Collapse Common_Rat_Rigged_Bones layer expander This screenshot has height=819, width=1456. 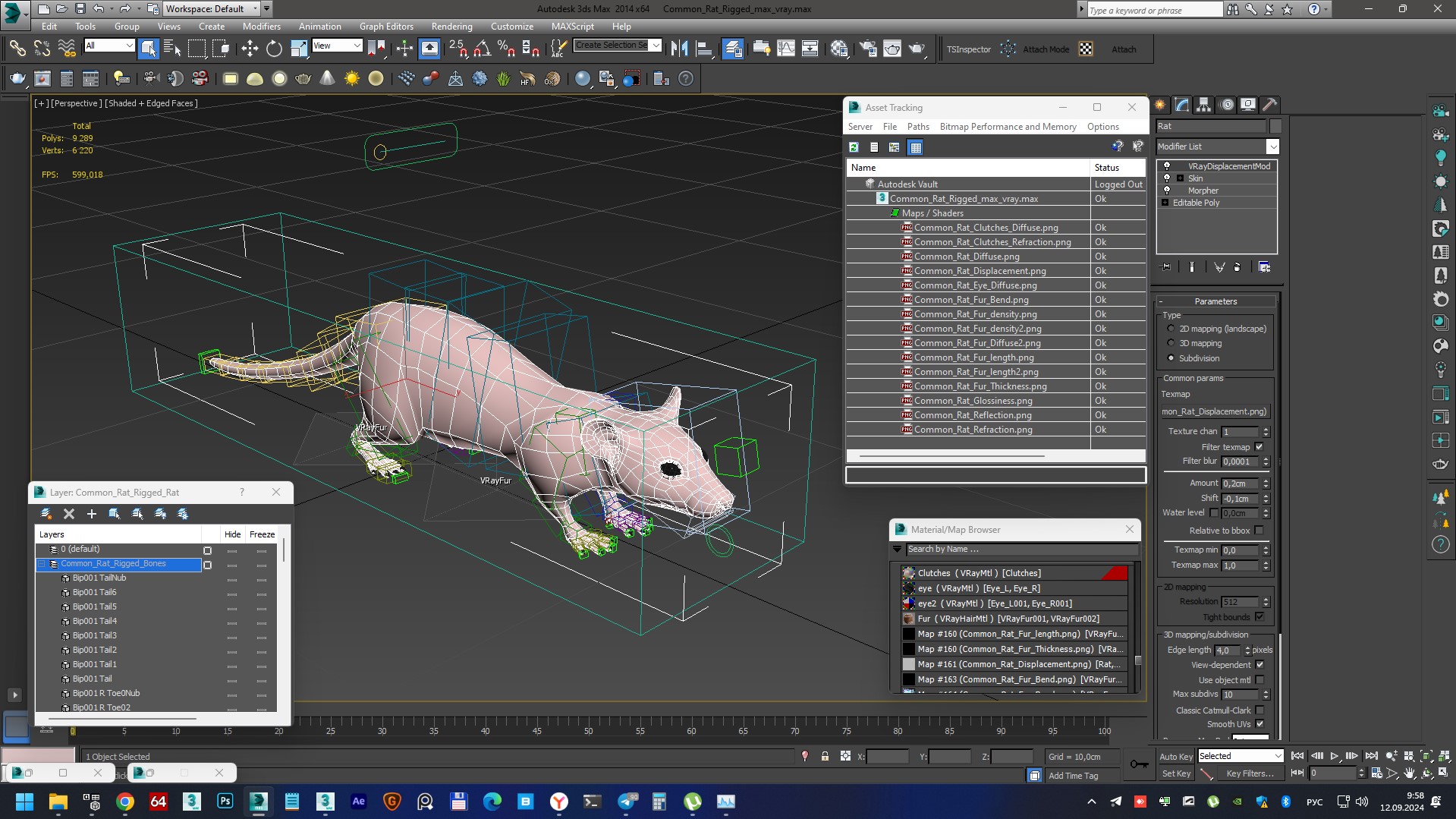(x=42, y=564)
